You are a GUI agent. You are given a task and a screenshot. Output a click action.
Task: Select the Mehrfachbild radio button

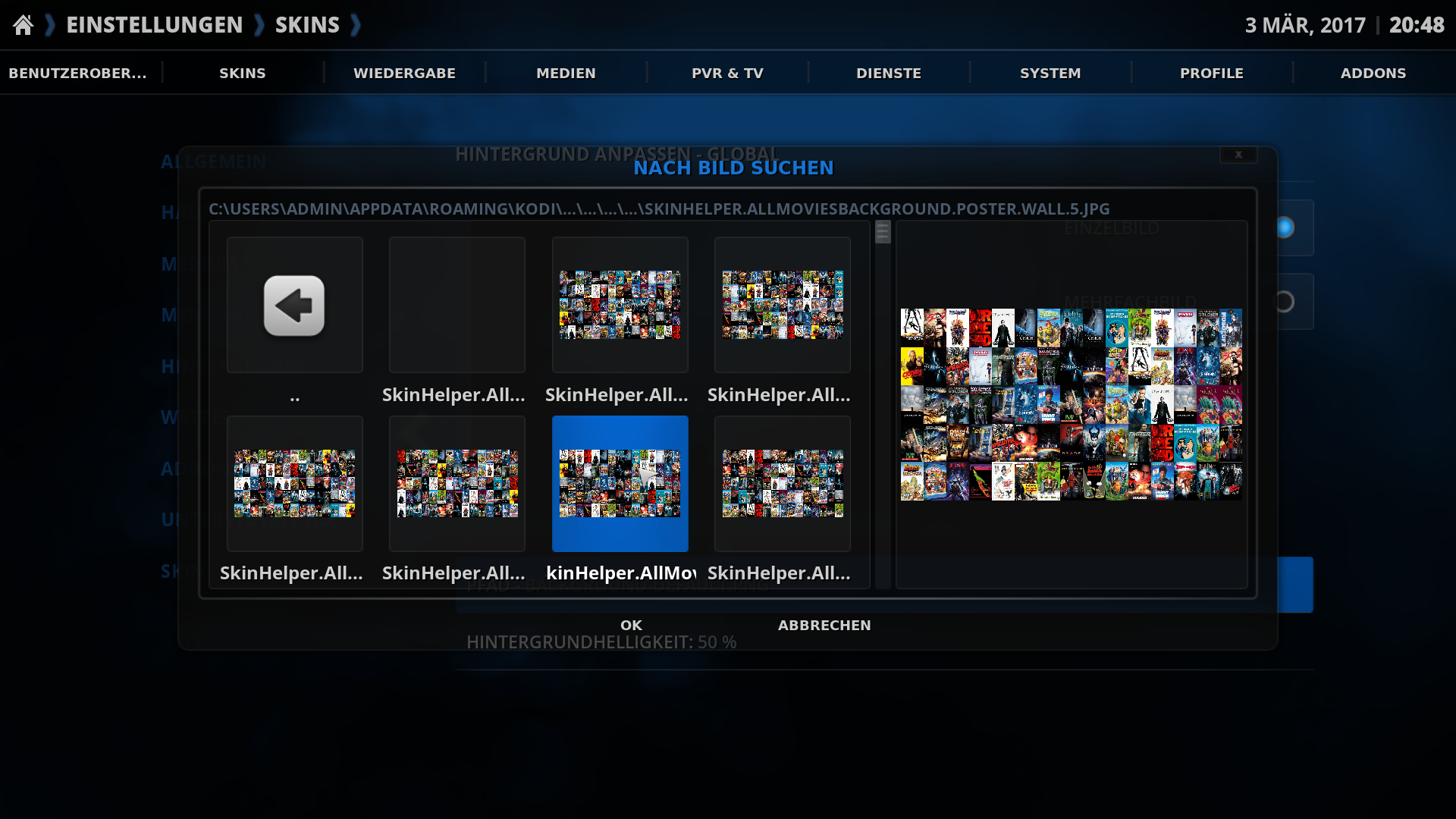[1283, 302]
